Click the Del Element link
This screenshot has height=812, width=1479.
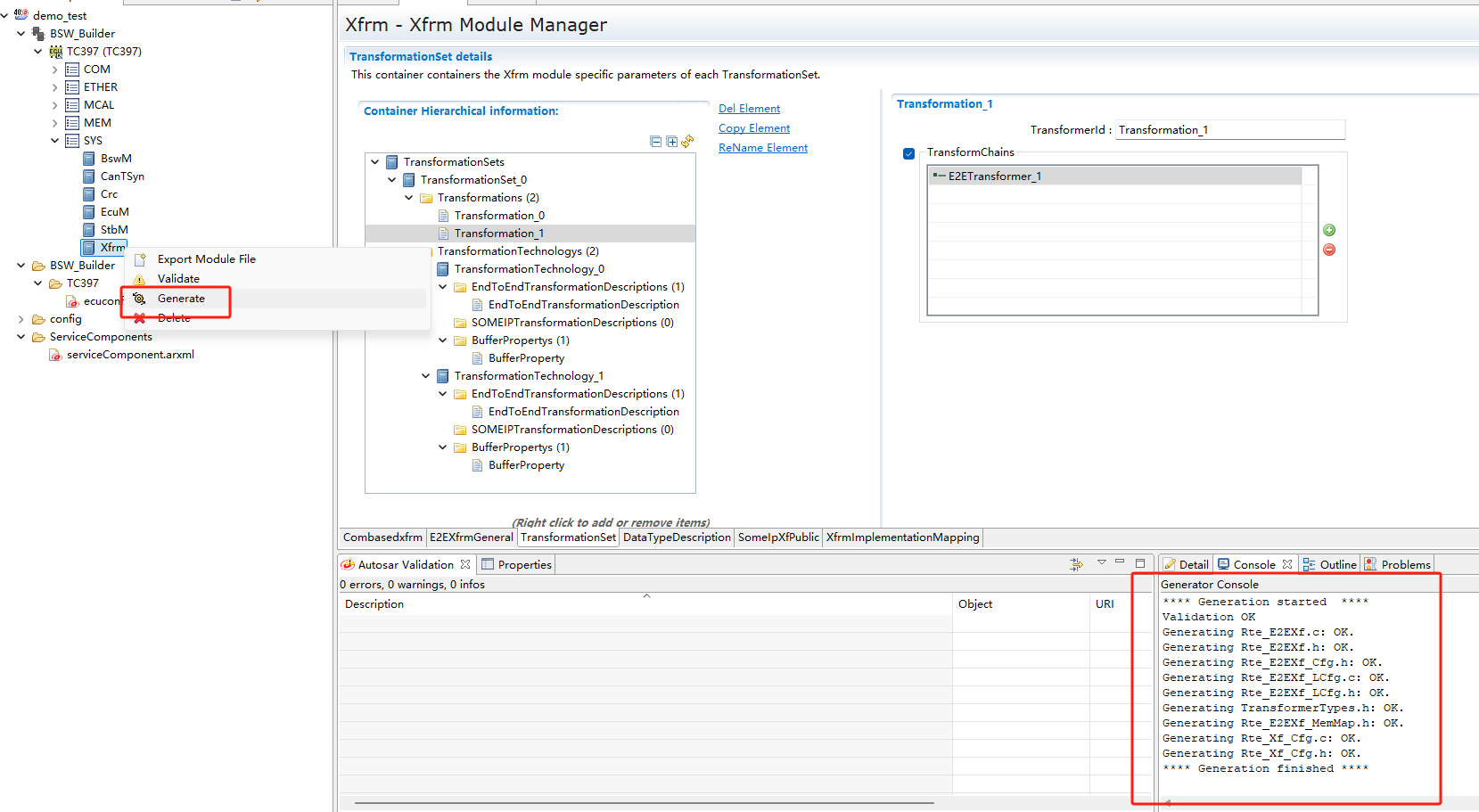click(x=749, y=109)
